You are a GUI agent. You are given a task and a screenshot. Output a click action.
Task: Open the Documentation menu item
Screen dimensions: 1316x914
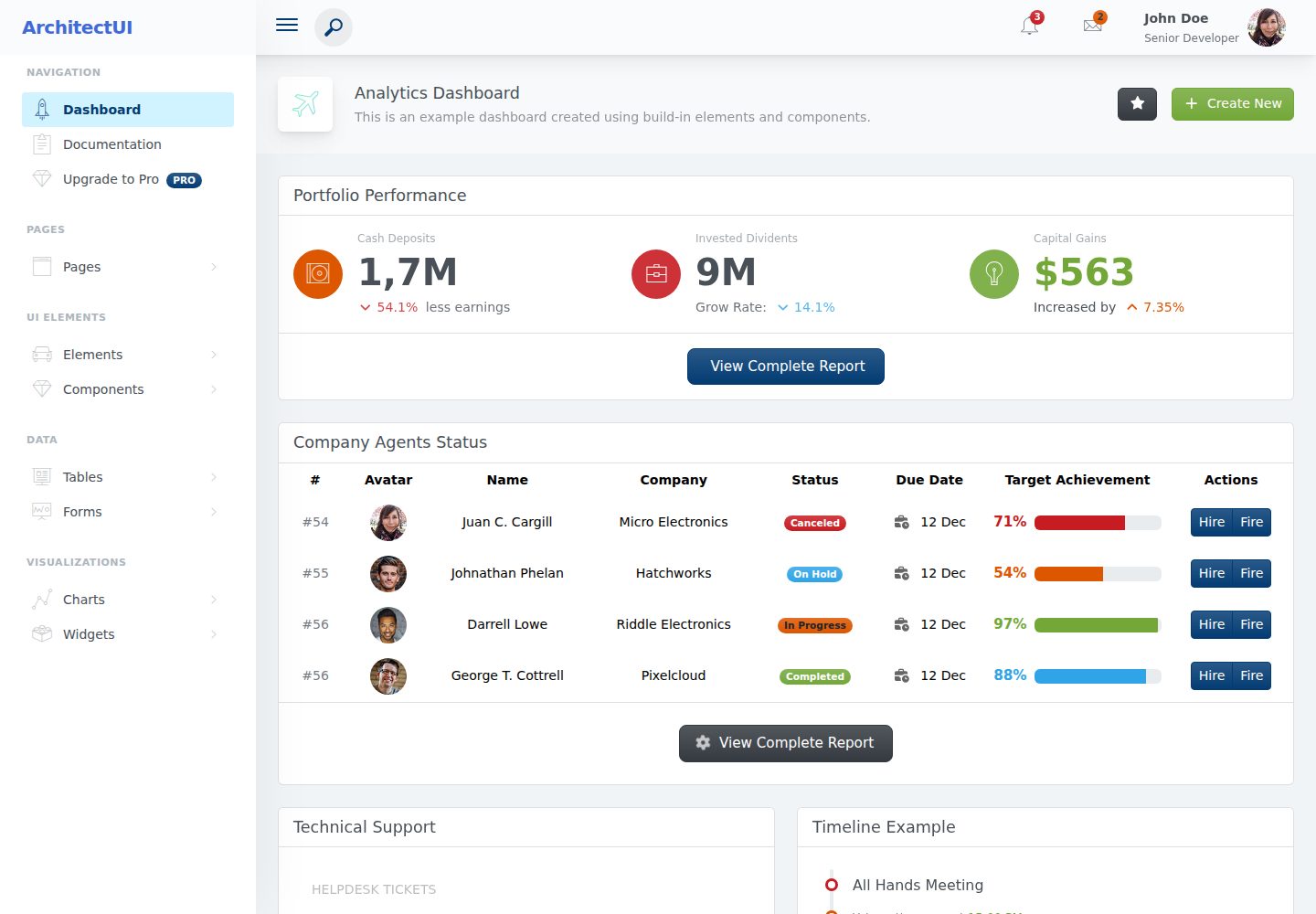128,144
